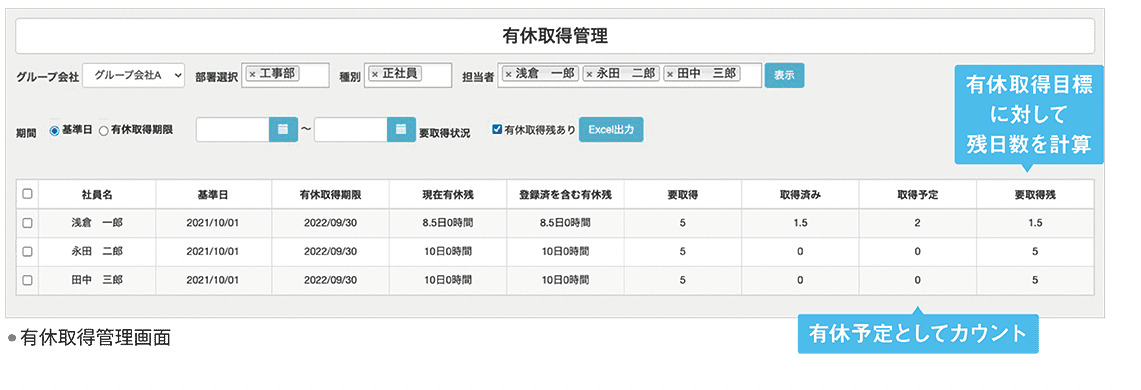The image size is (1141, 390).
Task: Remove 永田 二郎 from 担当者 tags
Action: pyautogui.click(x=589, y=74)
